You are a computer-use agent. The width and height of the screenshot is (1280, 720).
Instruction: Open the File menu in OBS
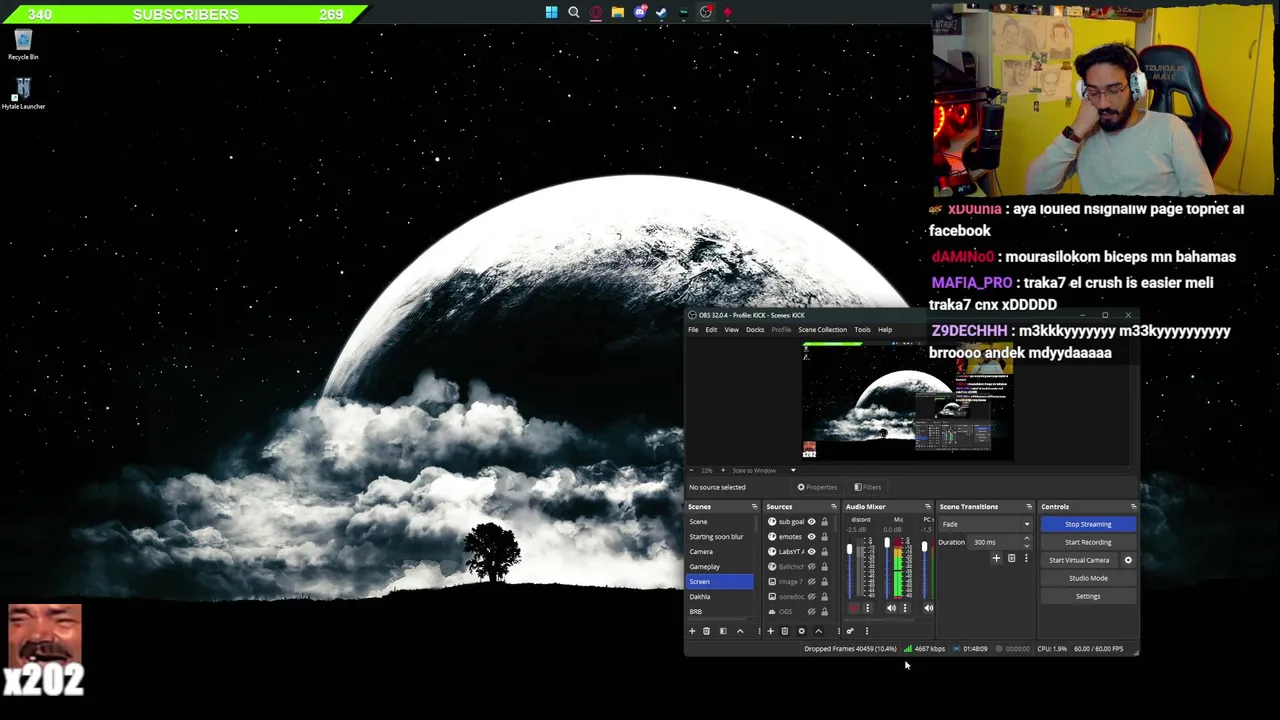[693, 330]
